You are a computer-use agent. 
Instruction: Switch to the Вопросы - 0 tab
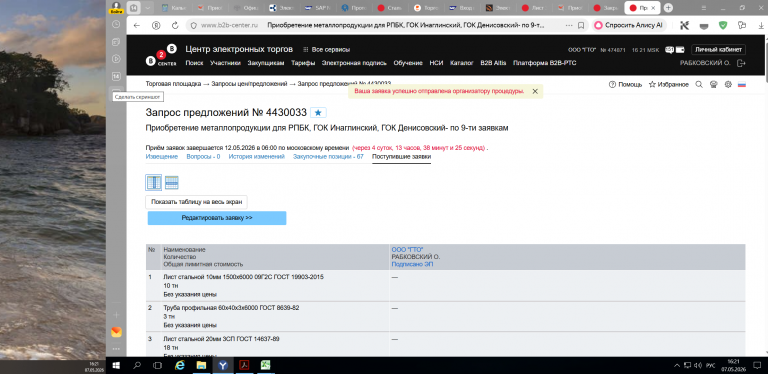pyautogui.click(x=203, y=157)
